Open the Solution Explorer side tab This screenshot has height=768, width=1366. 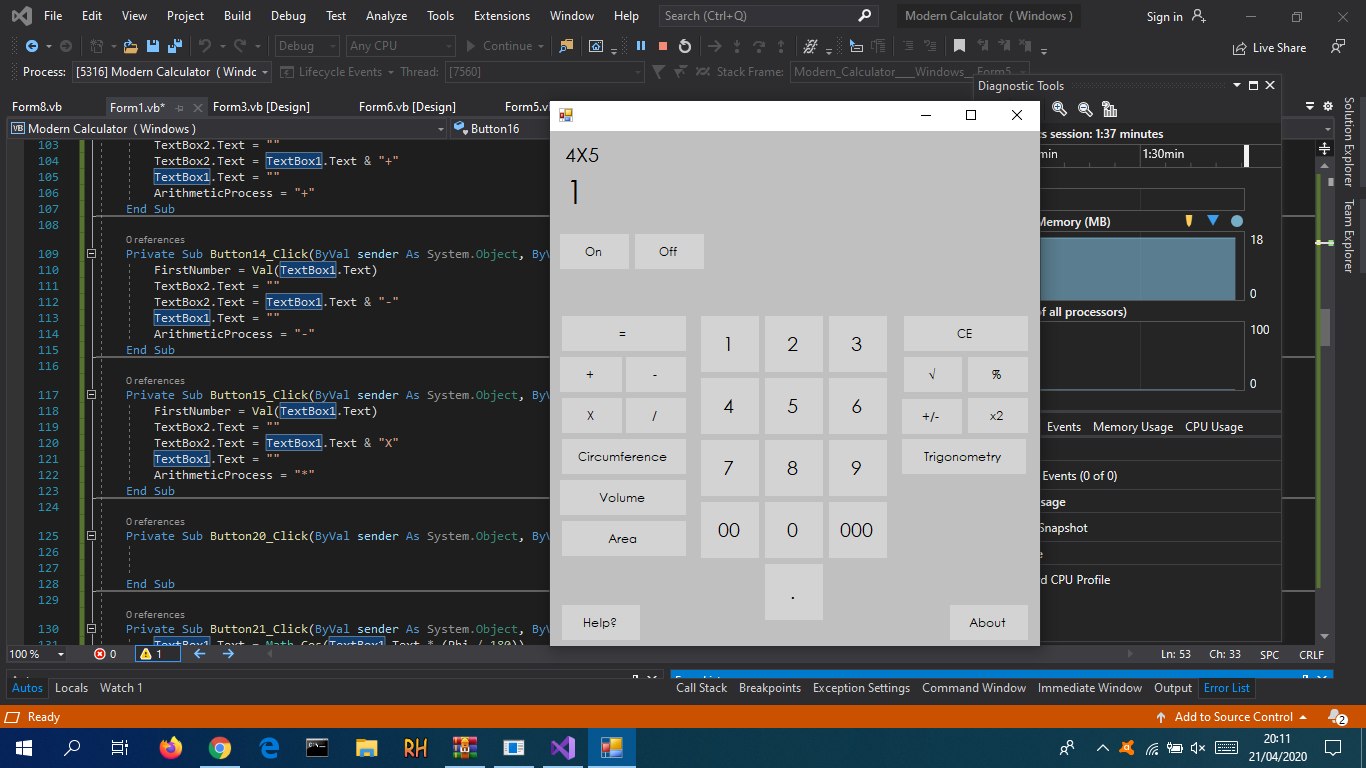tap(1348, 142)
